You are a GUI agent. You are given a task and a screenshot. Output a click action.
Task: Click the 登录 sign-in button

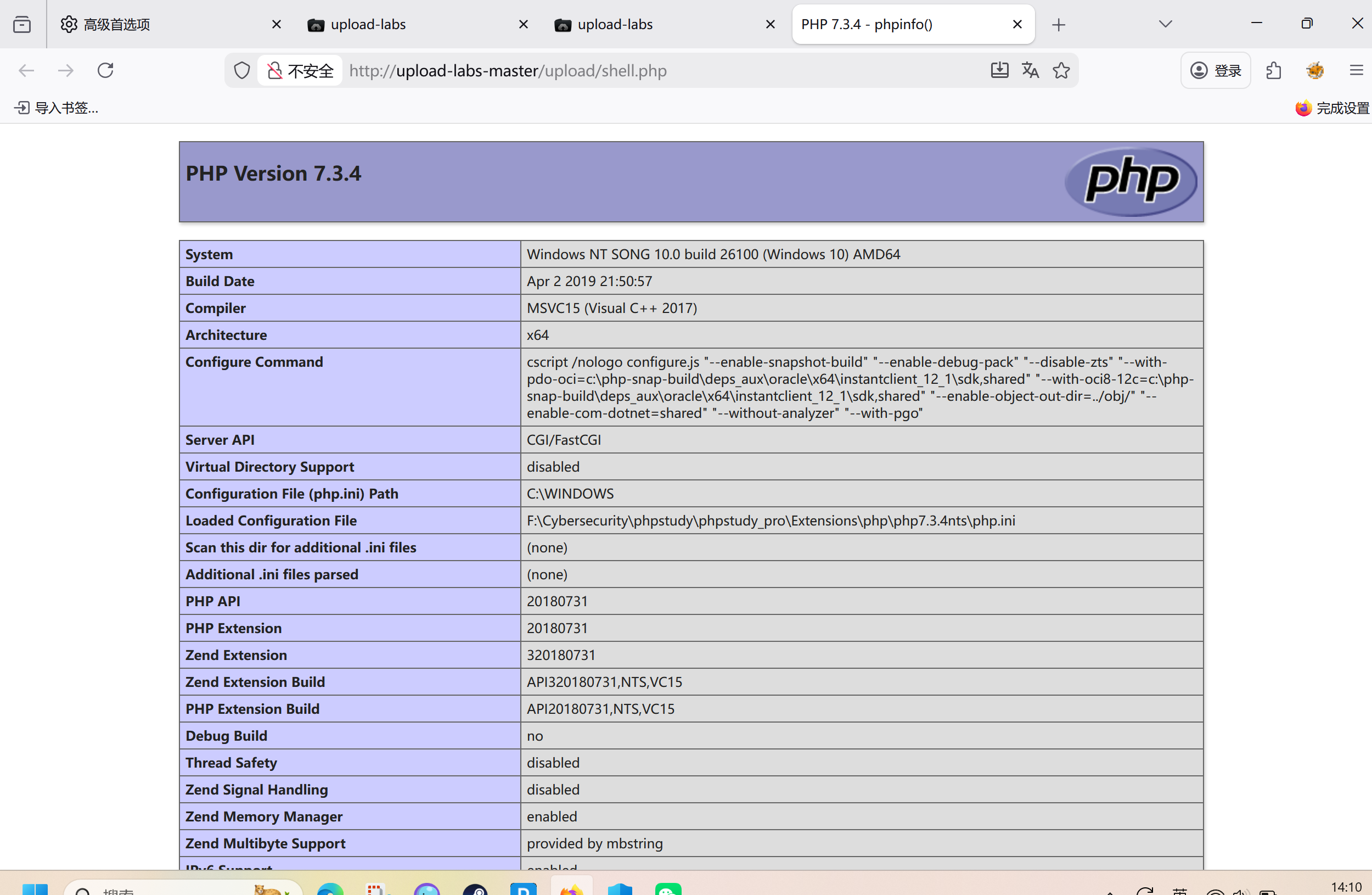point(1216,70)
